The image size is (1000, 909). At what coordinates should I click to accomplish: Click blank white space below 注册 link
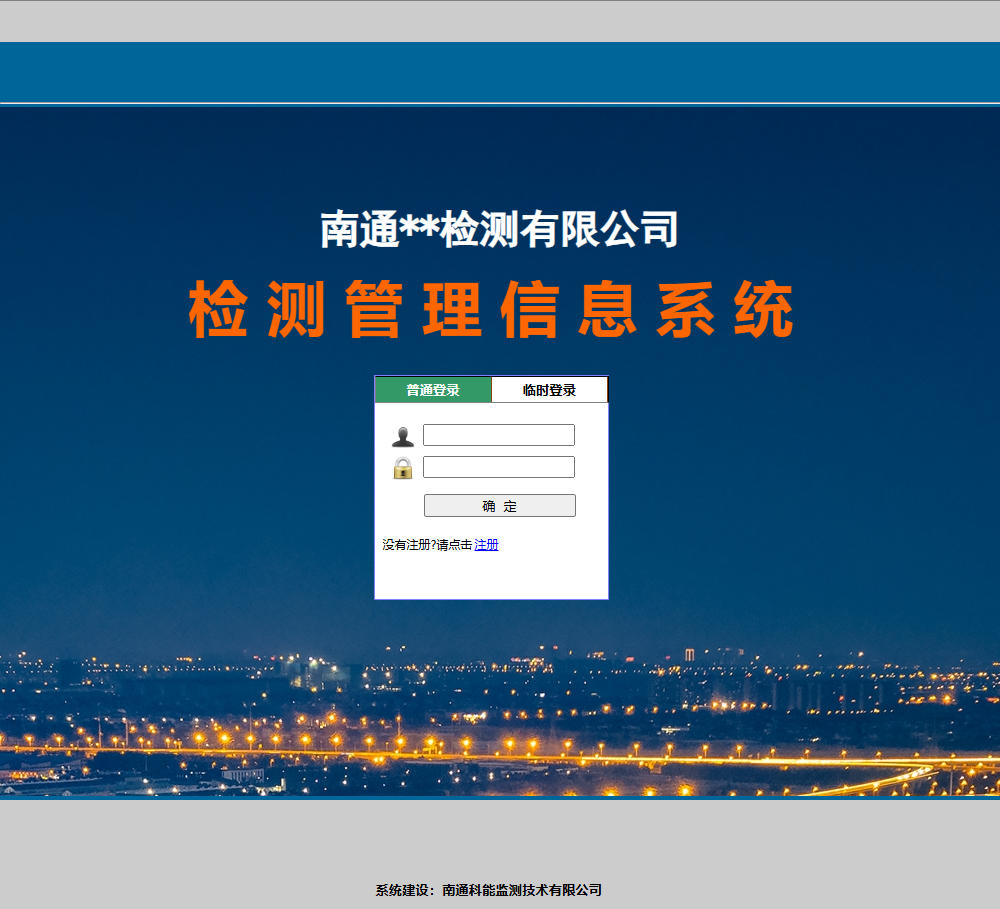pyautogui.click(x=490, y=578)
